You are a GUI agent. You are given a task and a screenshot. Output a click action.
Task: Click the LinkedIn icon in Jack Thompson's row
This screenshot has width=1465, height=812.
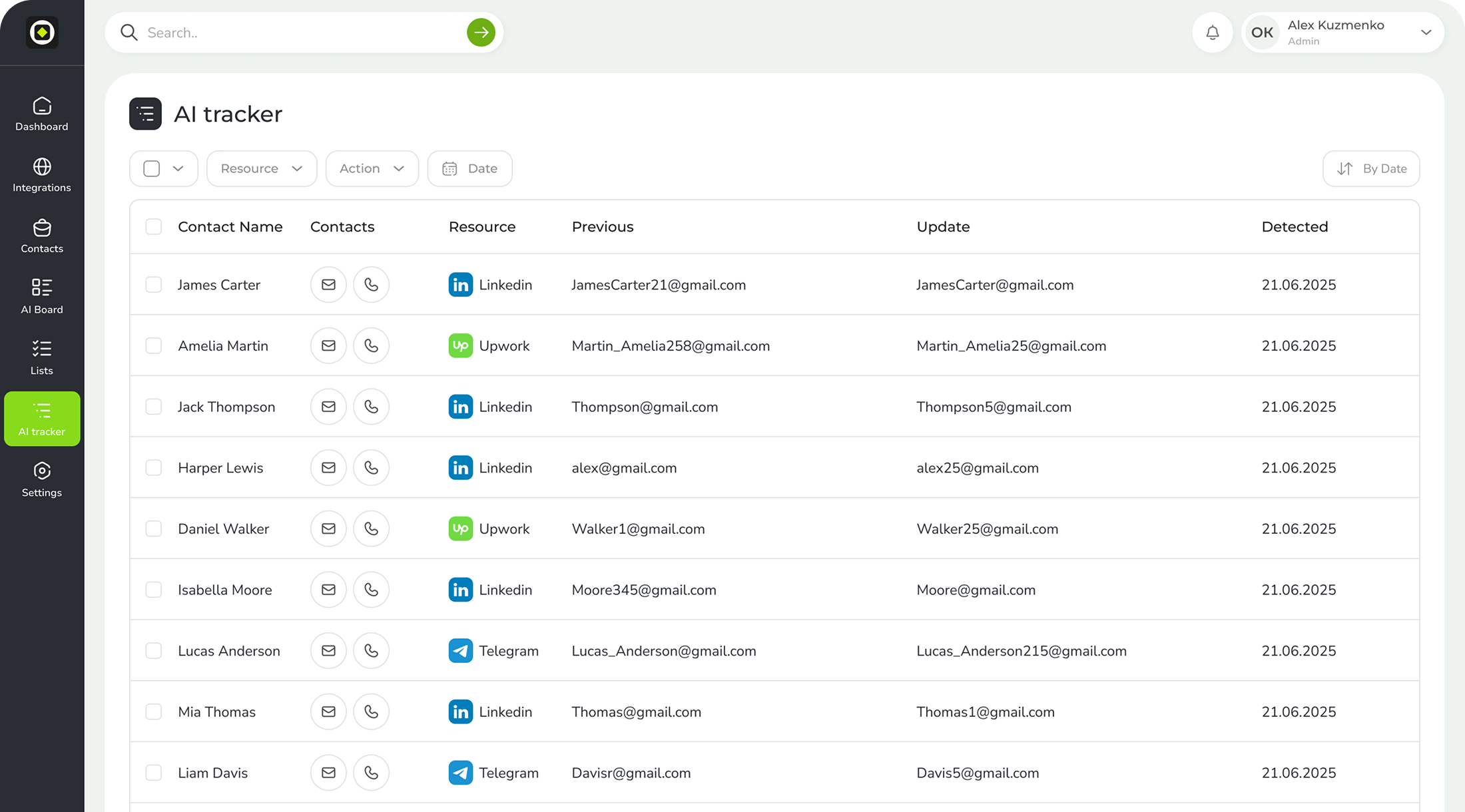(460, 407)
